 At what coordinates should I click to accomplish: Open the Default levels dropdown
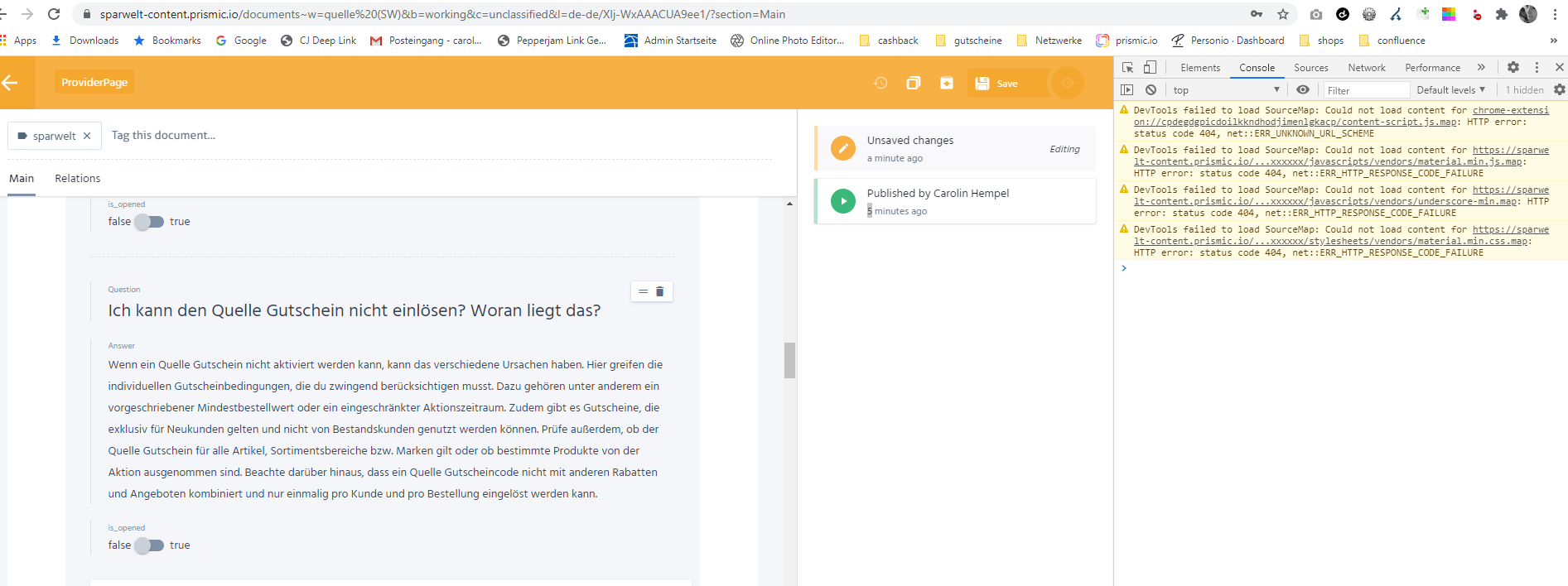click(1450, 90)
